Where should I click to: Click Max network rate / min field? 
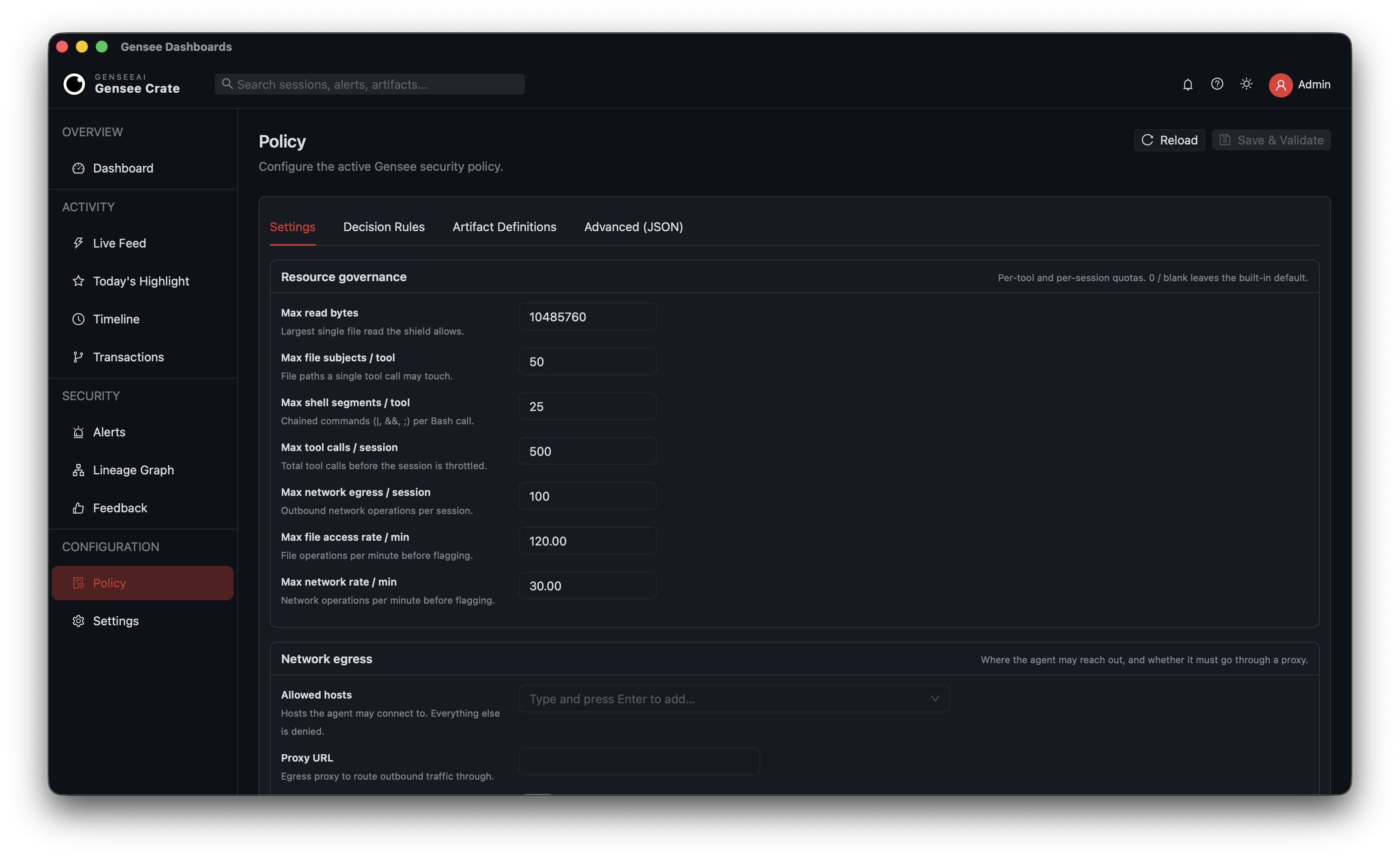coord(587,586)
